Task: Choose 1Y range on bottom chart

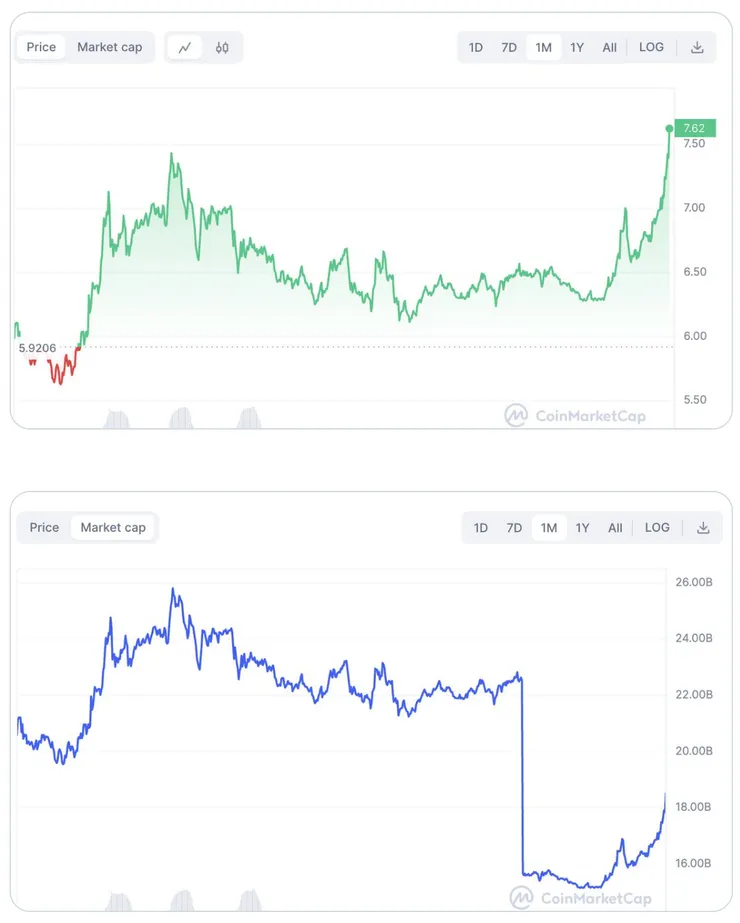Action: tap(582, 528)
